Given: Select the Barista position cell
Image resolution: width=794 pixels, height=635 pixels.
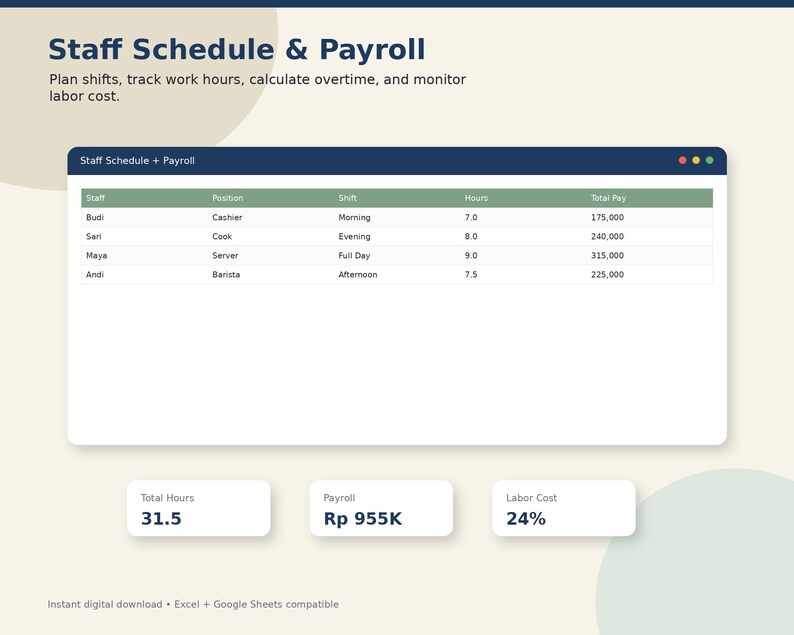Looking at the screenshot, I should (x=270, y=274).
